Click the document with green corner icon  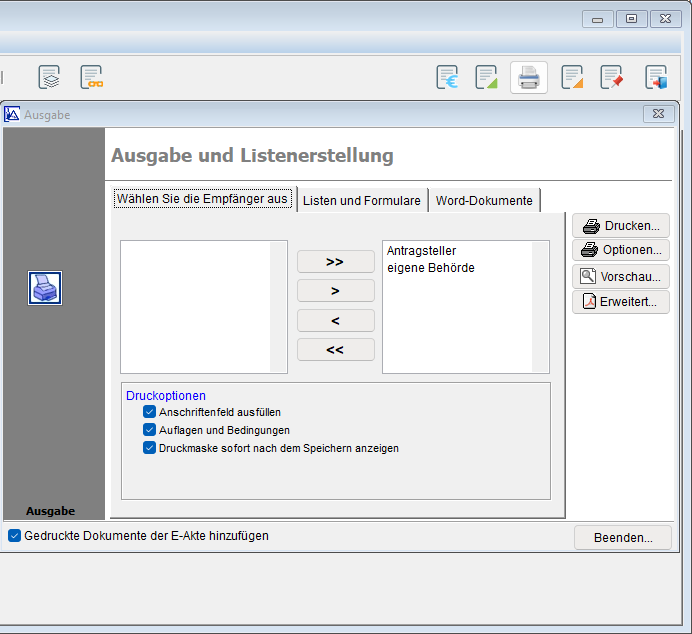(x=486, y=77)
